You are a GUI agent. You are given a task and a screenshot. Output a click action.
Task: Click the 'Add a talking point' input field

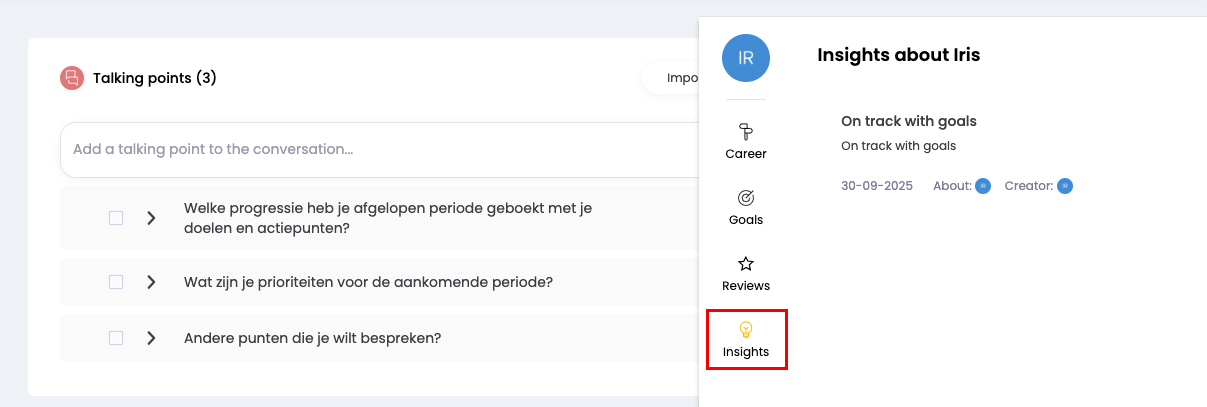click(x=380, y=150)
